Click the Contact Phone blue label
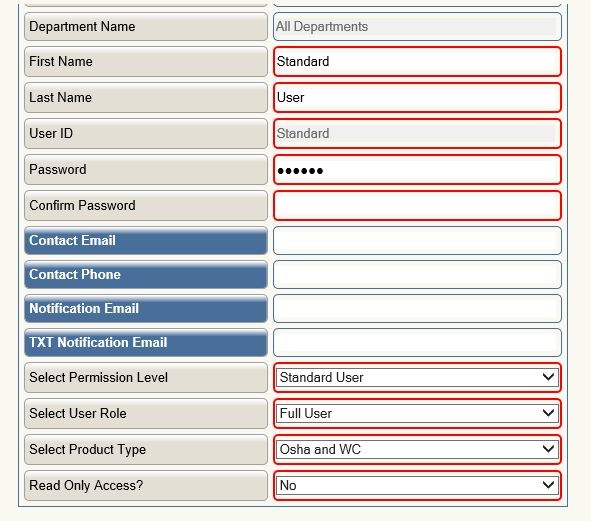Image resolution: width=591 pixels, height=521 pixels. coord(146,274)
